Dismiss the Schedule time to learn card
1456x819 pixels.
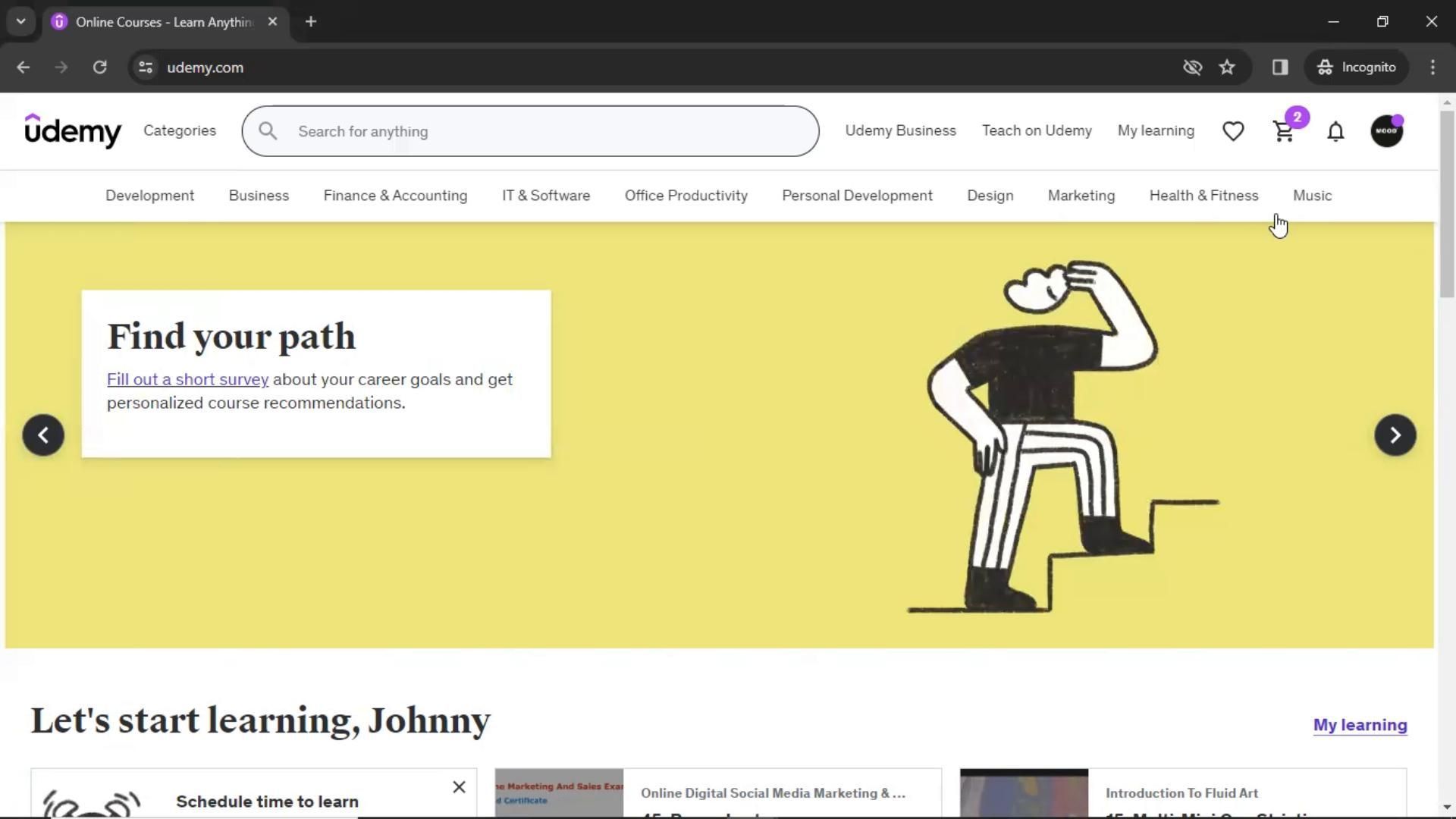pos(459,787)
